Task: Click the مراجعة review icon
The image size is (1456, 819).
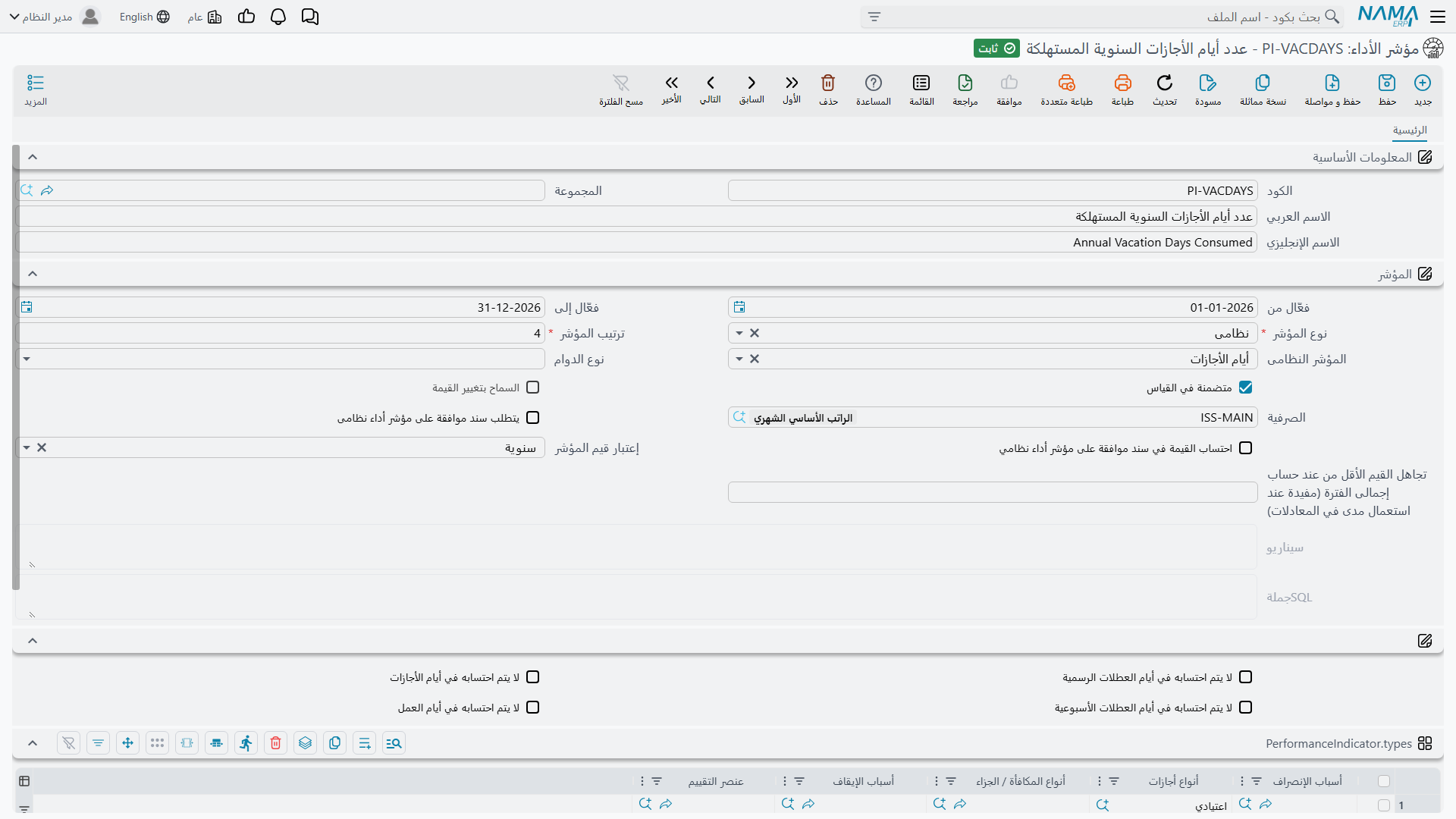Action: pyautogui.click(x=965, y=83)
